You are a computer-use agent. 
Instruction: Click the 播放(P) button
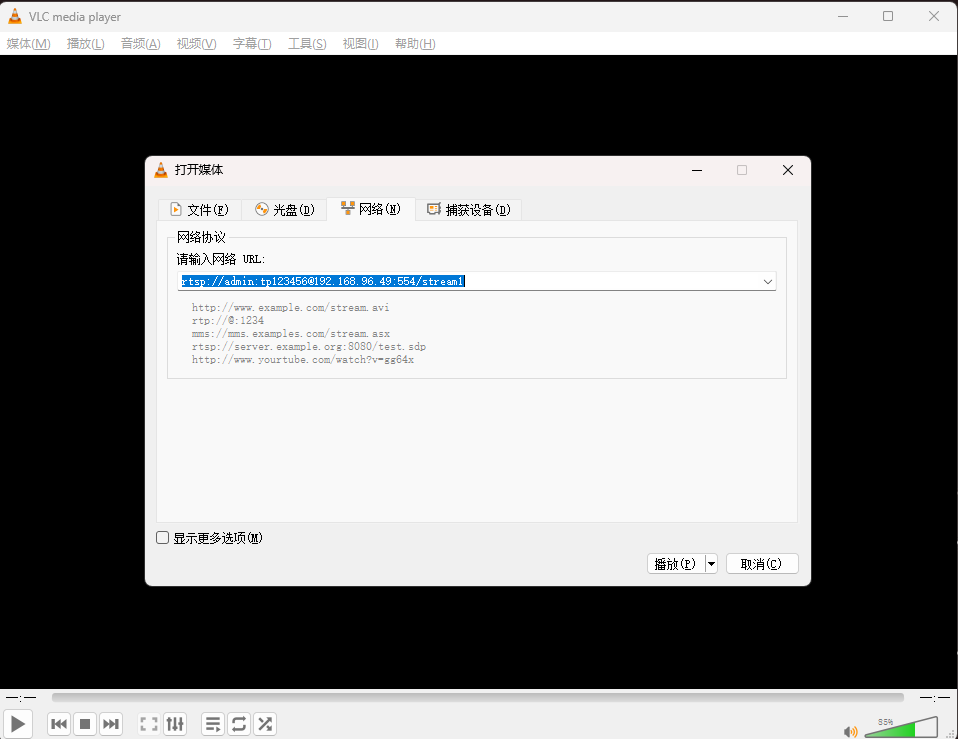click(675, 564)
